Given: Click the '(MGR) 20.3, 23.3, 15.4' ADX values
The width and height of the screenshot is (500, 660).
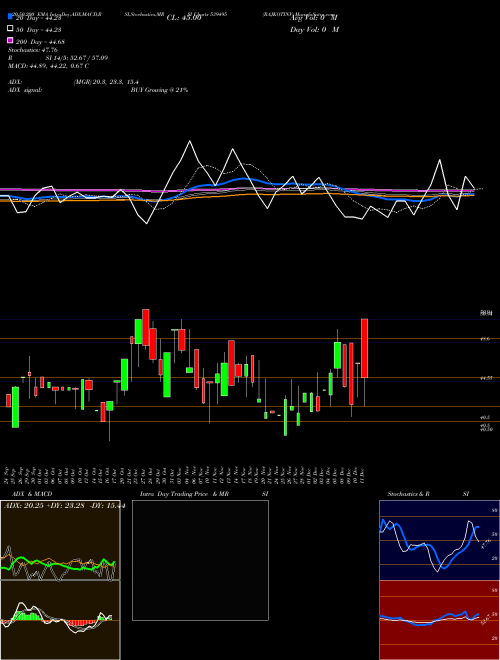Looking at the screenshot, I should click(106, 82).
